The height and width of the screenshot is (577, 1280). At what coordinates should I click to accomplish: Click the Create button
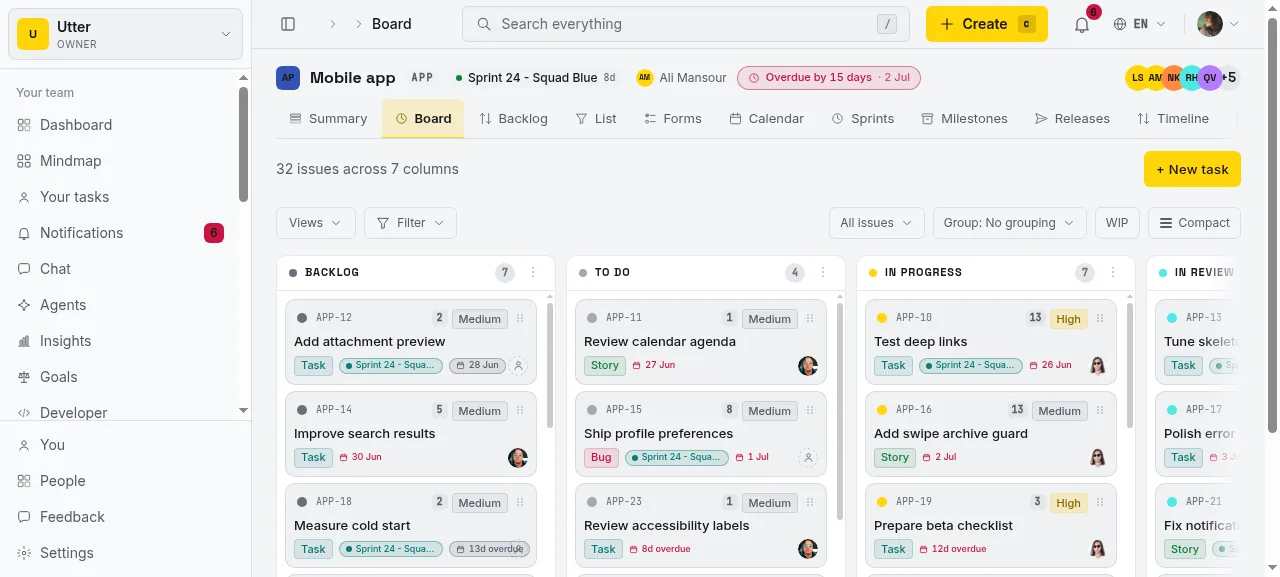[x=987, y=24]
